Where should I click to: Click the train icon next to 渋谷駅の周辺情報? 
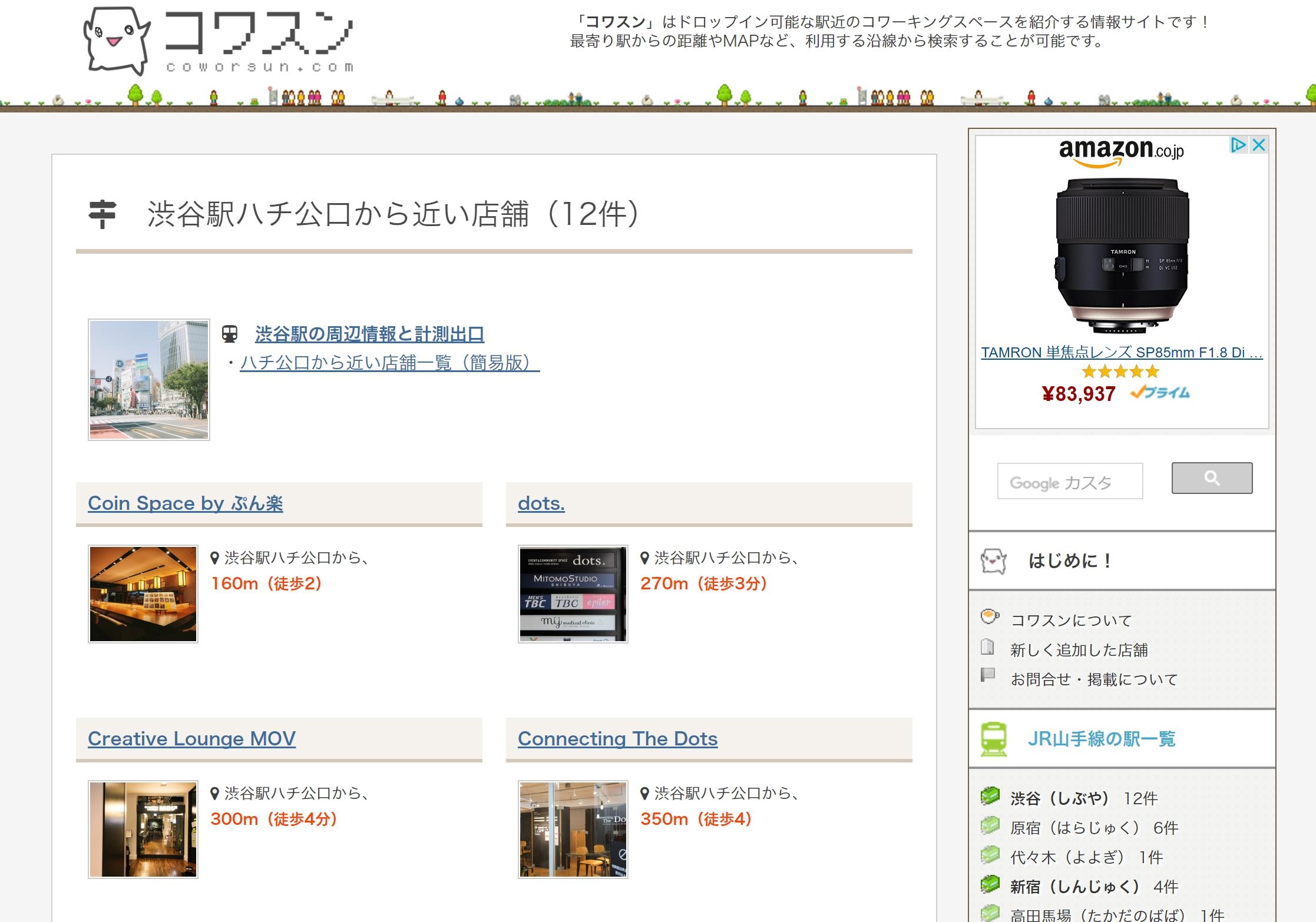pyautogui.click(x=230, y=334)
